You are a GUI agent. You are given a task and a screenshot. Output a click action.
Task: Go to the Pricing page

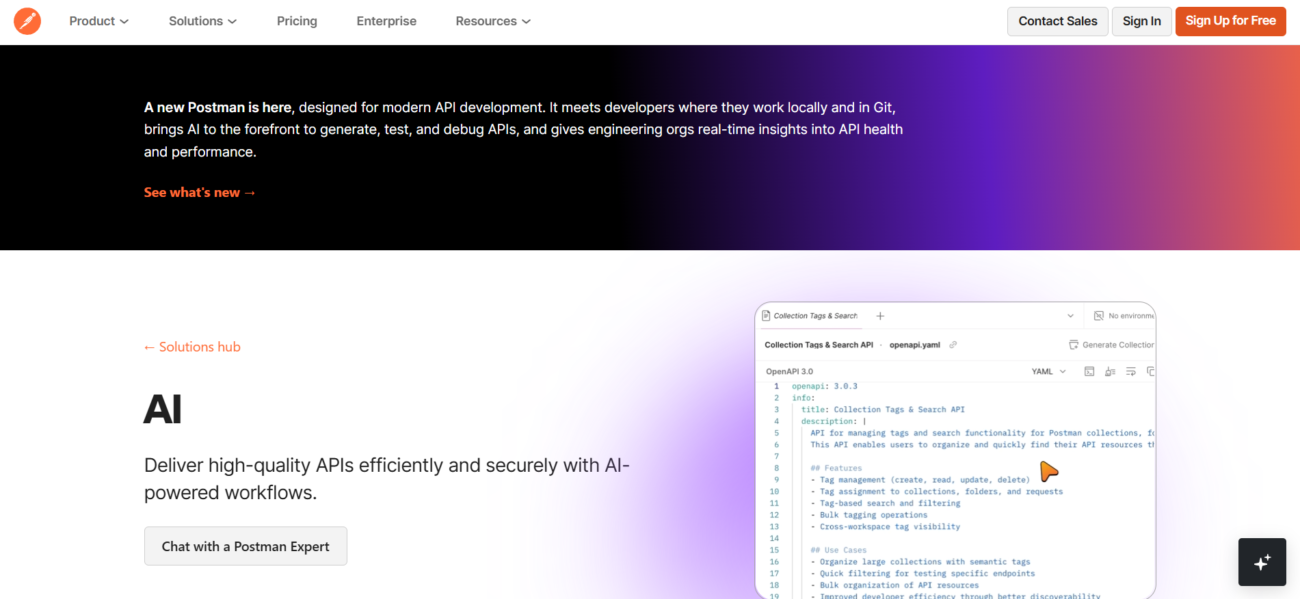point(297,21)
